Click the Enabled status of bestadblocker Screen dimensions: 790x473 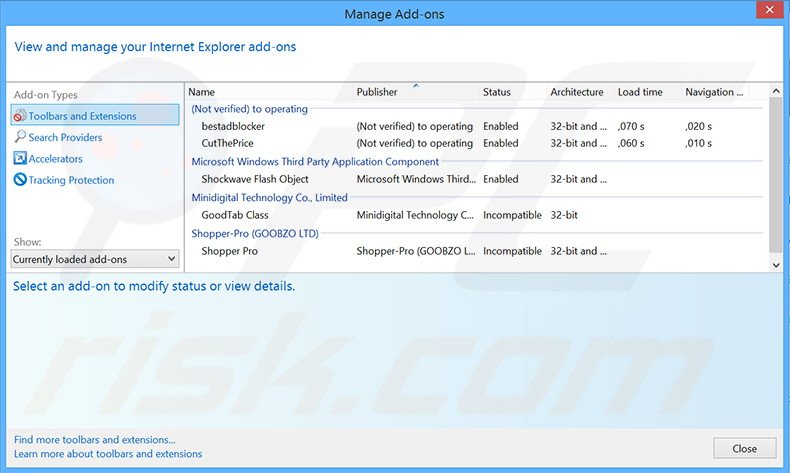point(500,126)
